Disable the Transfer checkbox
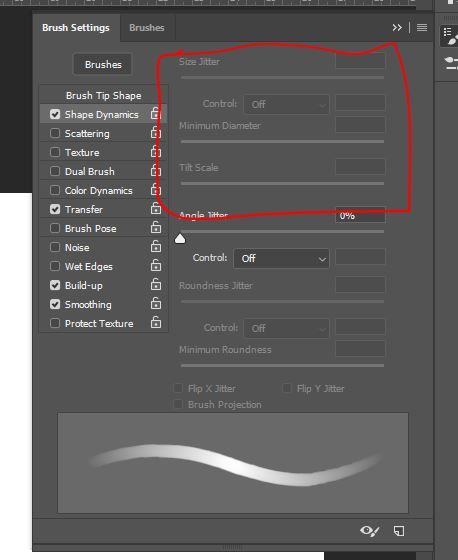 (x=55, y=209)
